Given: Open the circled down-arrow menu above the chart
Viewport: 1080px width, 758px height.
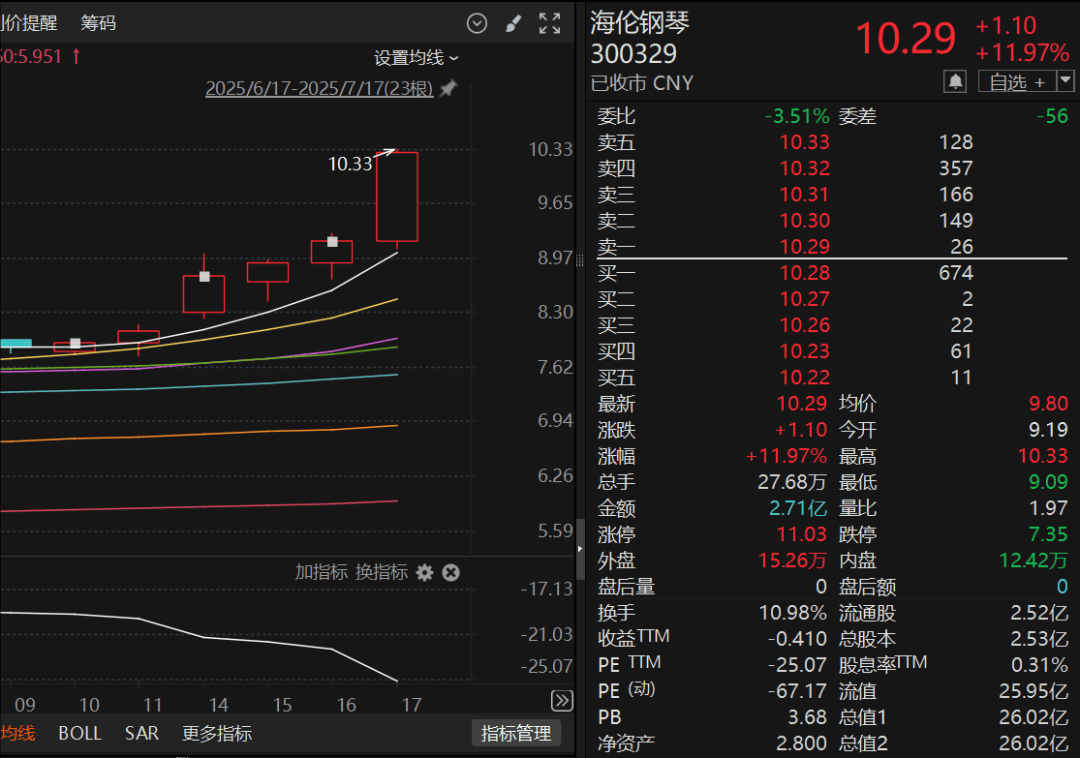Looking at the screenshot, I should (x=477, y=23).
